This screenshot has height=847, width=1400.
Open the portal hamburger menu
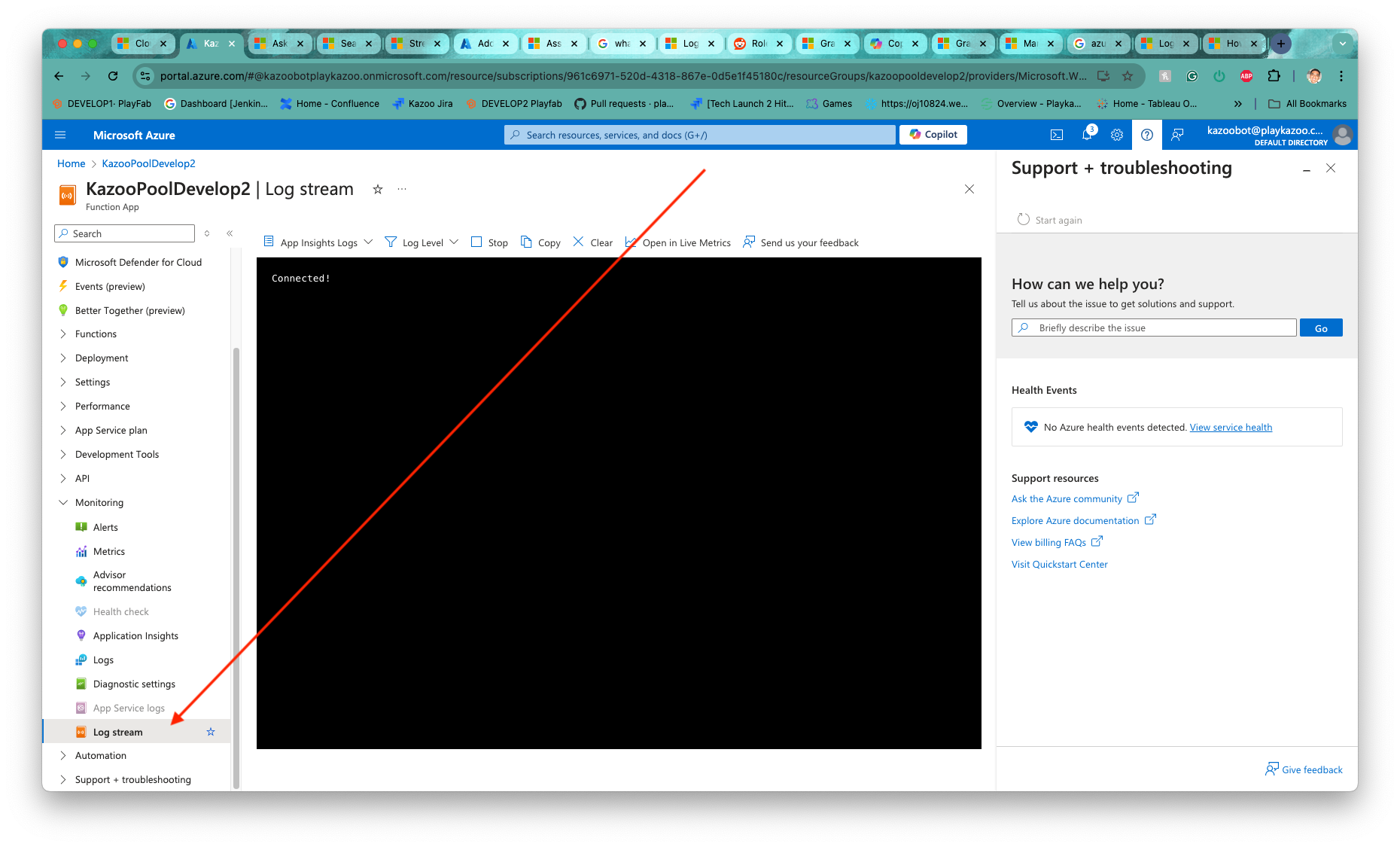(60, 135)
